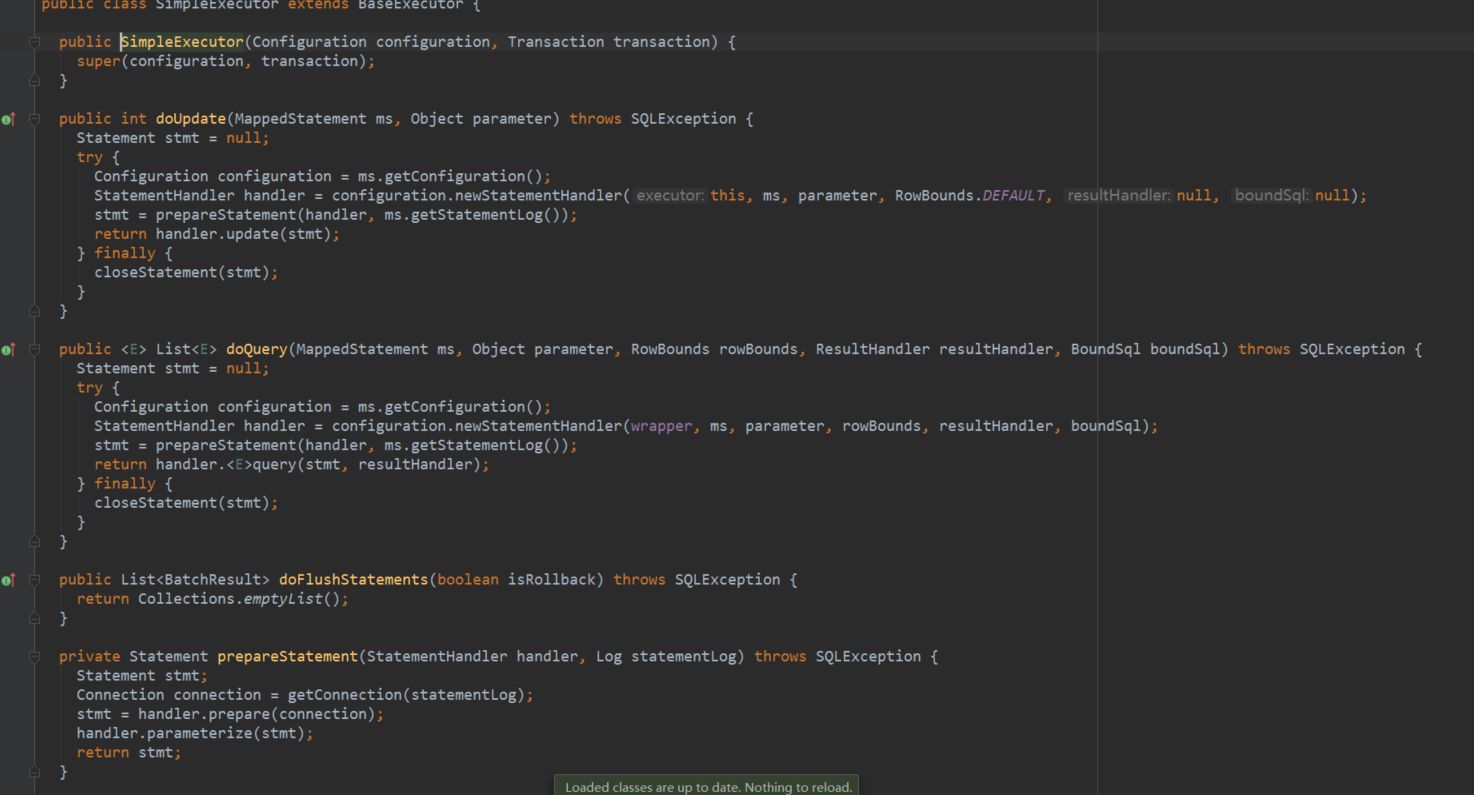
Task: Click the override gutter icon beside doQuery
Action: click(8, 349)
